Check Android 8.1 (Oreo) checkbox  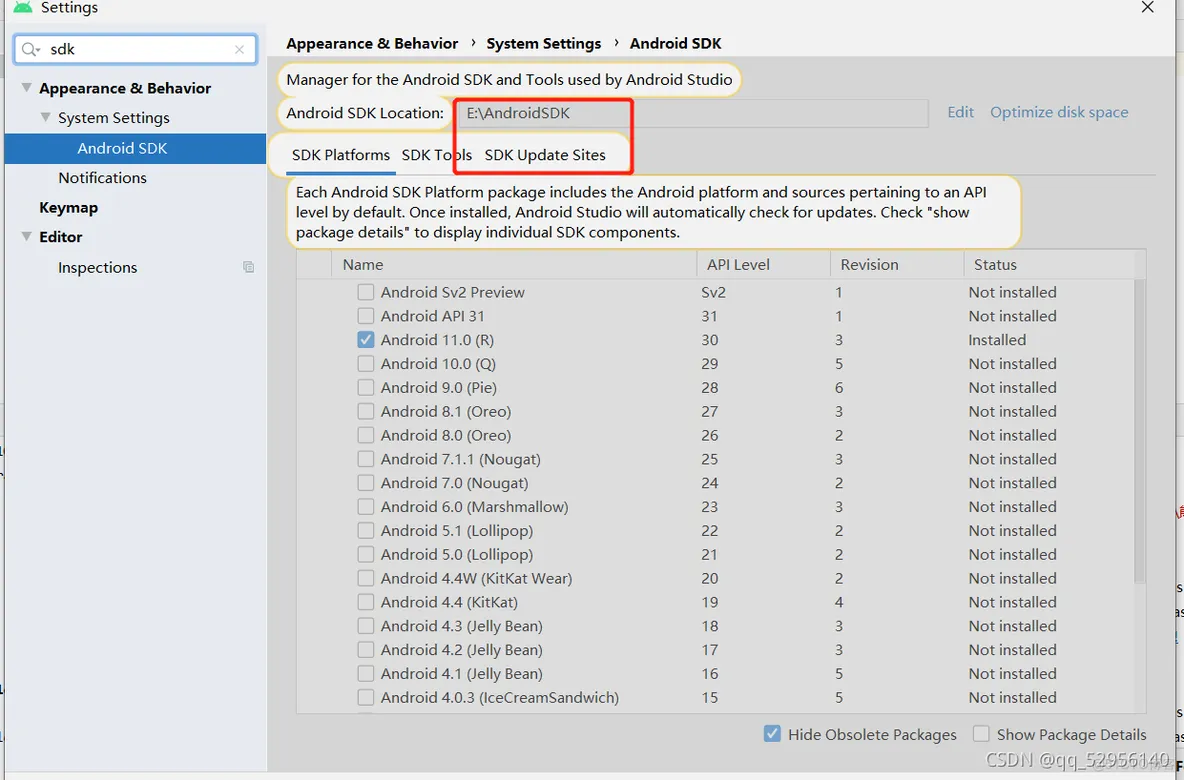coord(365,412)
